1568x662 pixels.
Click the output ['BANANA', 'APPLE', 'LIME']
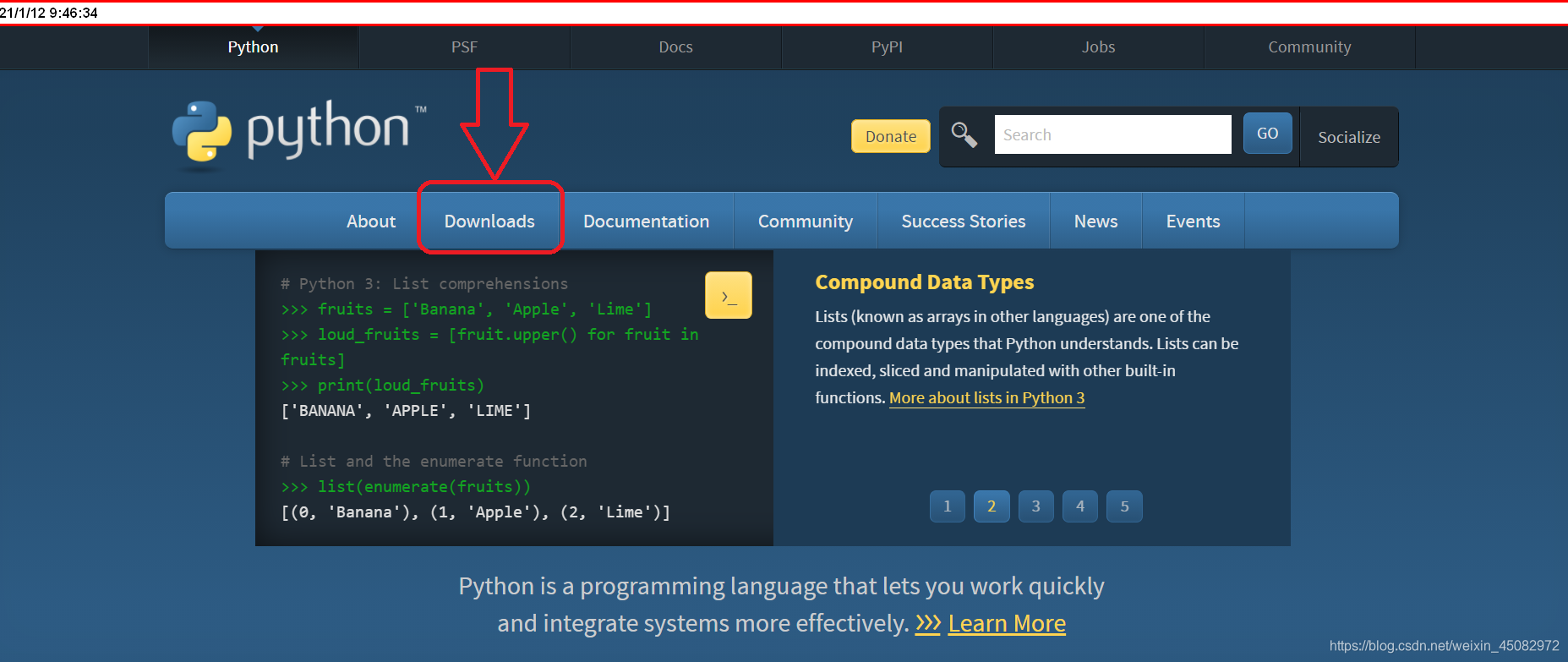[406, 411]
